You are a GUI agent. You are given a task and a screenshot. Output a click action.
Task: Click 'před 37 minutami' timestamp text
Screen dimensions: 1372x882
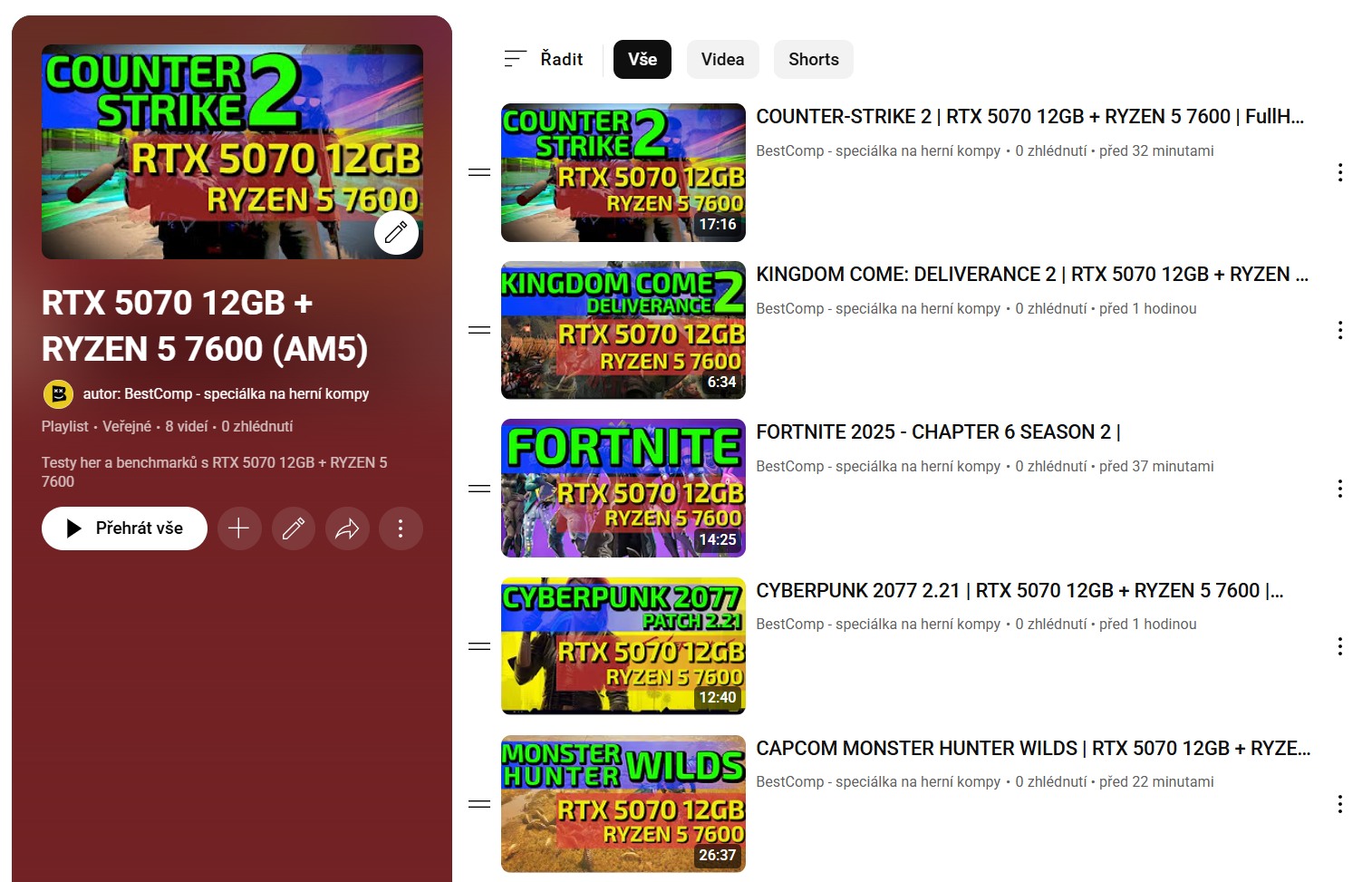coord(1156,467)
